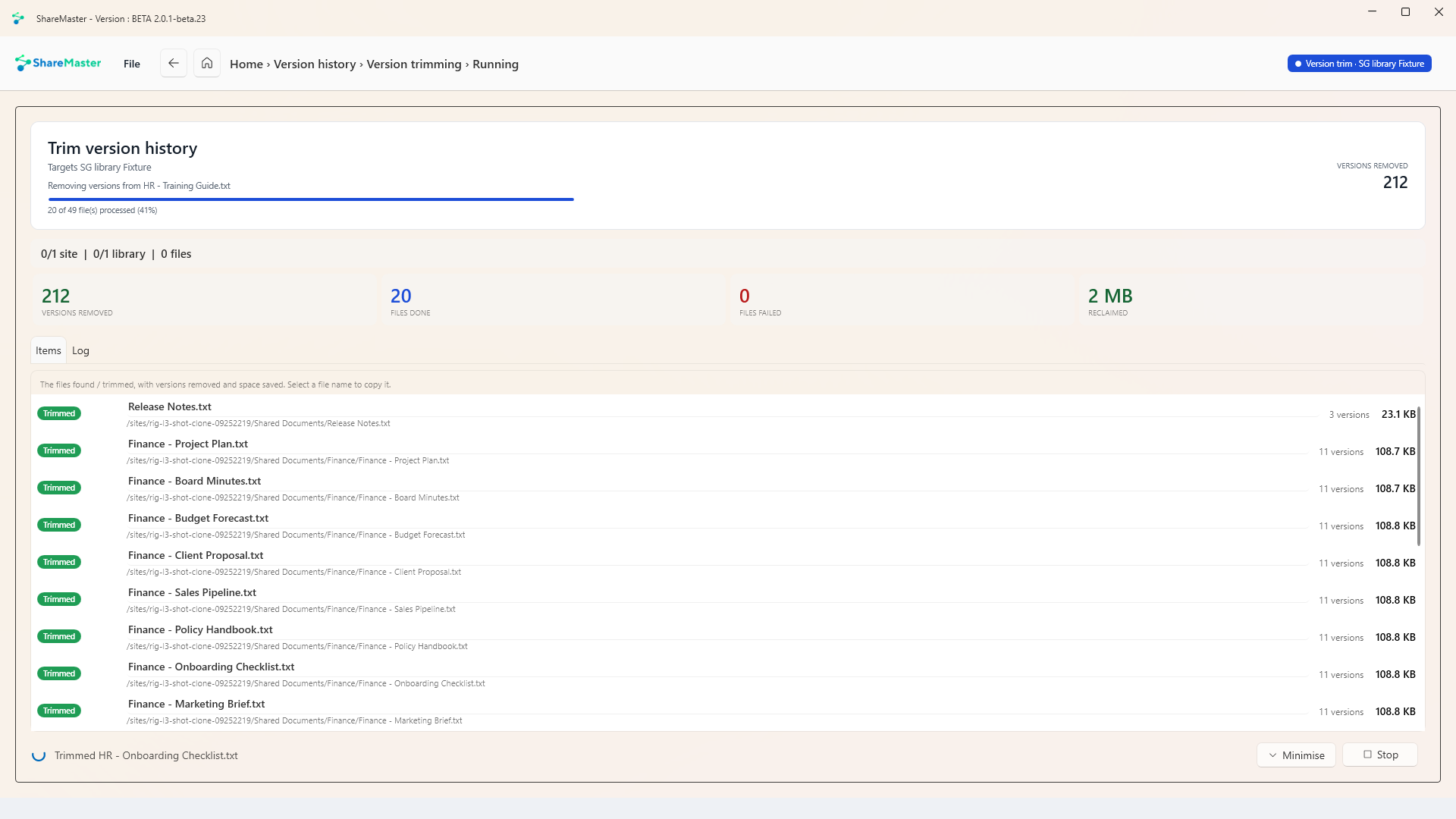Click the Trimmed HR - Onboarding Checklist.txt status
1456x819 pixels.
[x=146, y=755]
